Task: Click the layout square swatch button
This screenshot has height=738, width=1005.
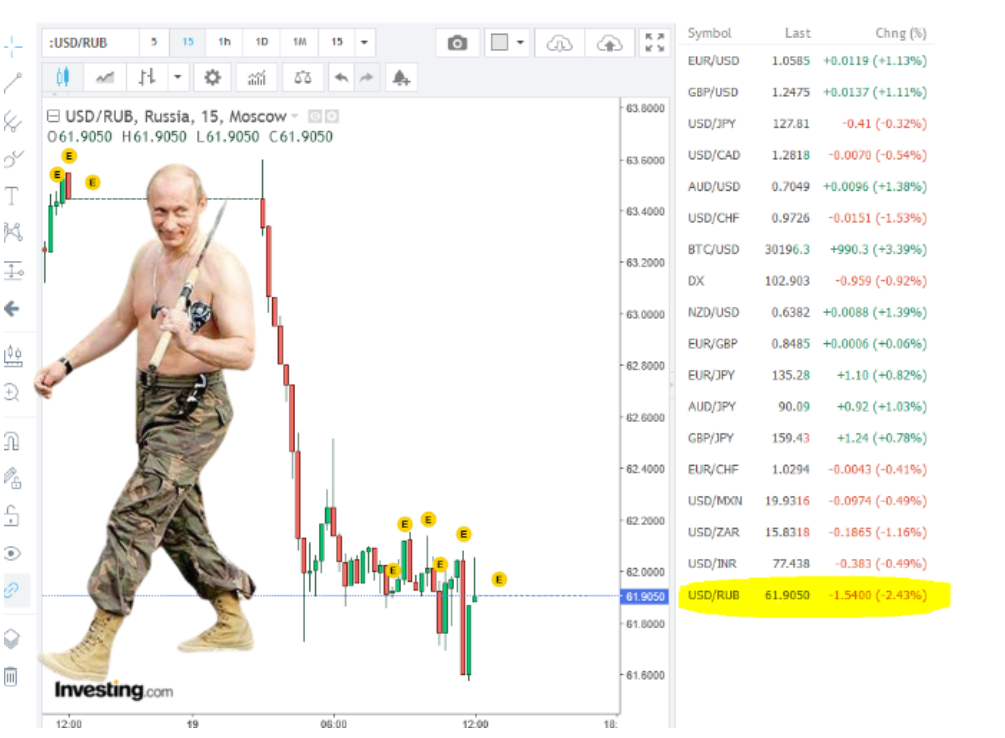Action: click(x=499, y=42)
